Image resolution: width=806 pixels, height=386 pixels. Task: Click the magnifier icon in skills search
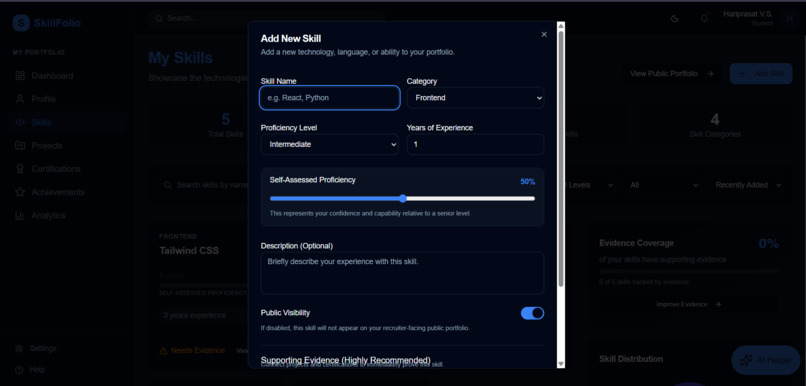(168, 185)
